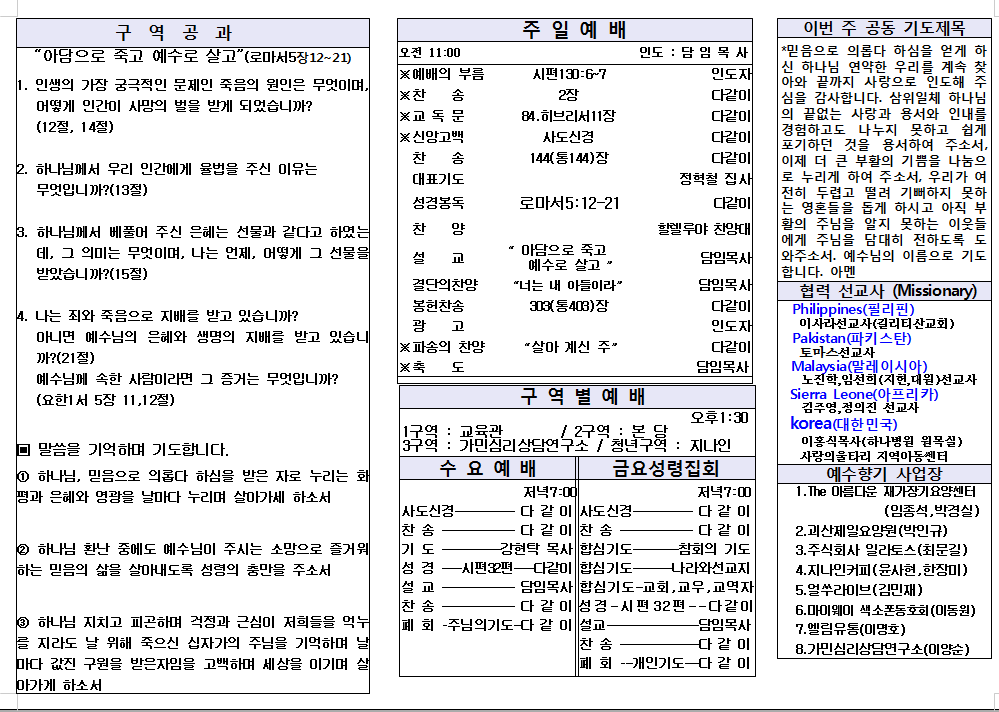Select the service time "오전 11:00"
This screenshot has width=999, height=712.
coord(430,52)
